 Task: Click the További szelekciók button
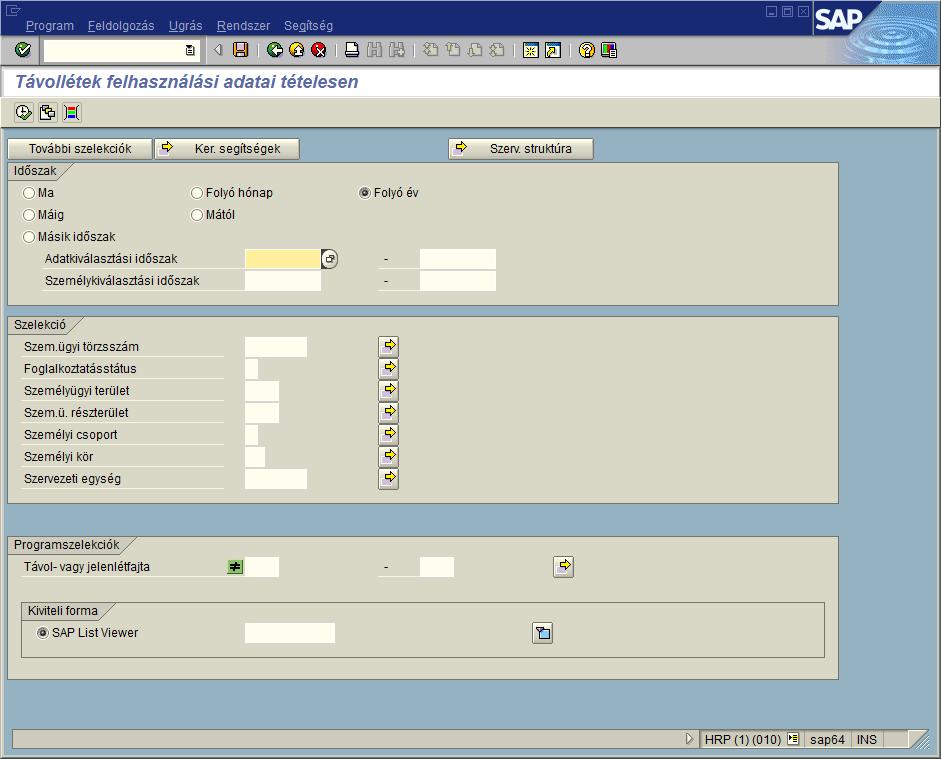point(80,149)
